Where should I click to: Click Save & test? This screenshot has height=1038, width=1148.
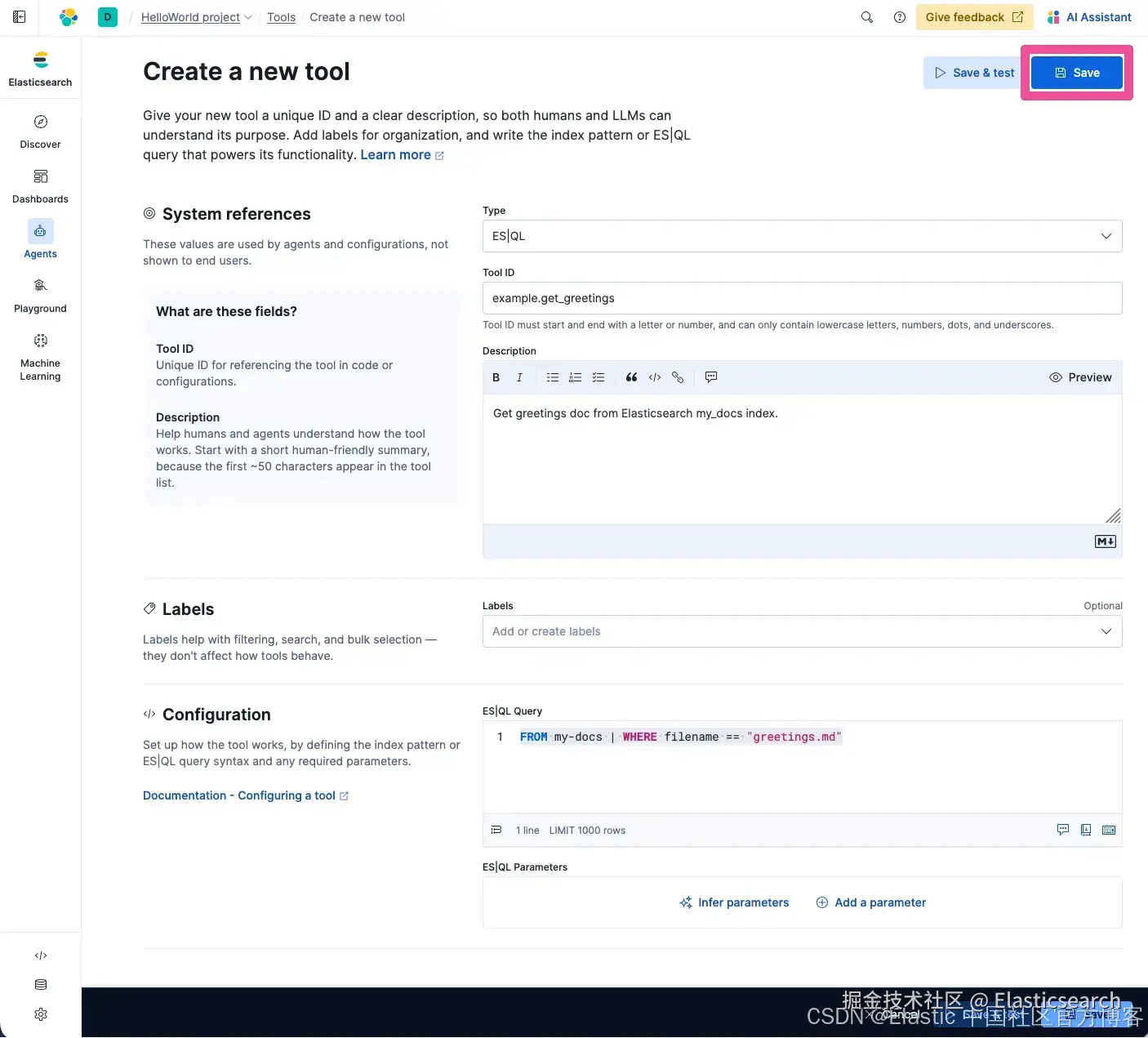974,73
